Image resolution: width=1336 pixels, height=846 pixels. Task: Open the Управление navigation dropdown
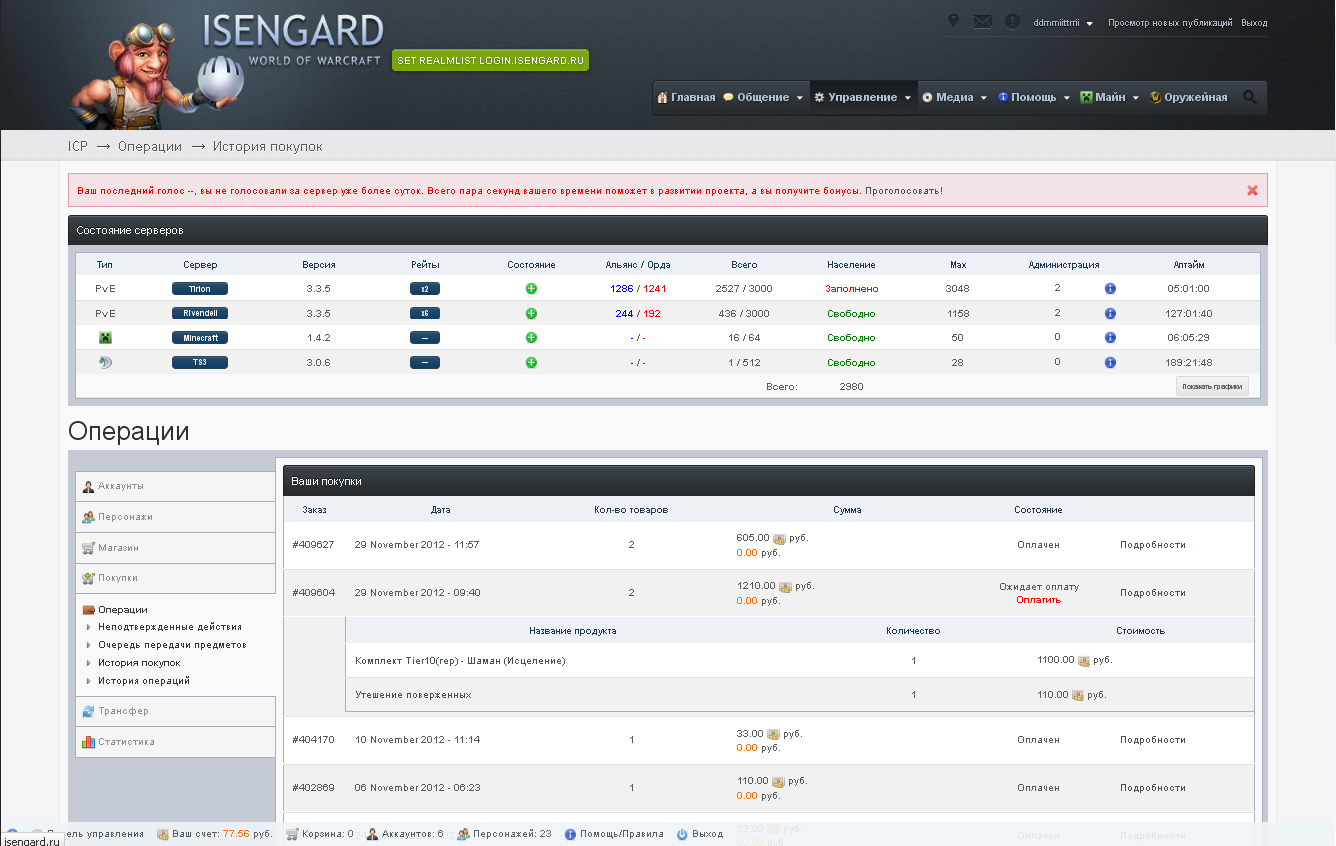click(863, 98)
